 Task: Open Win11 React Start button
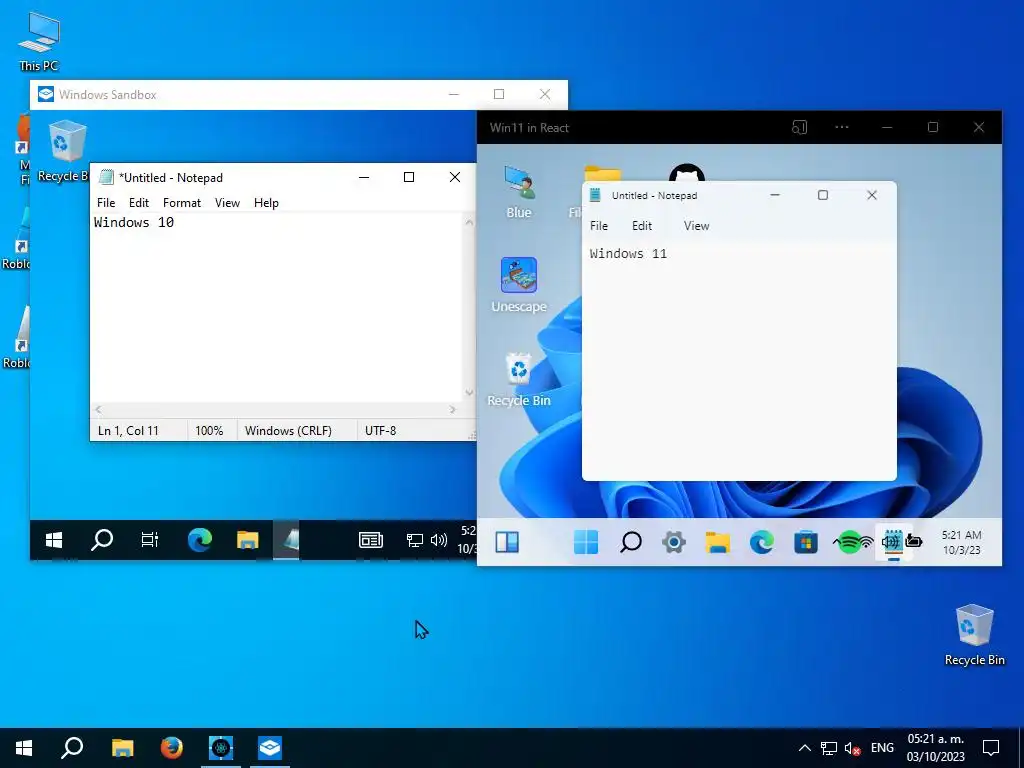click(586, 542)
